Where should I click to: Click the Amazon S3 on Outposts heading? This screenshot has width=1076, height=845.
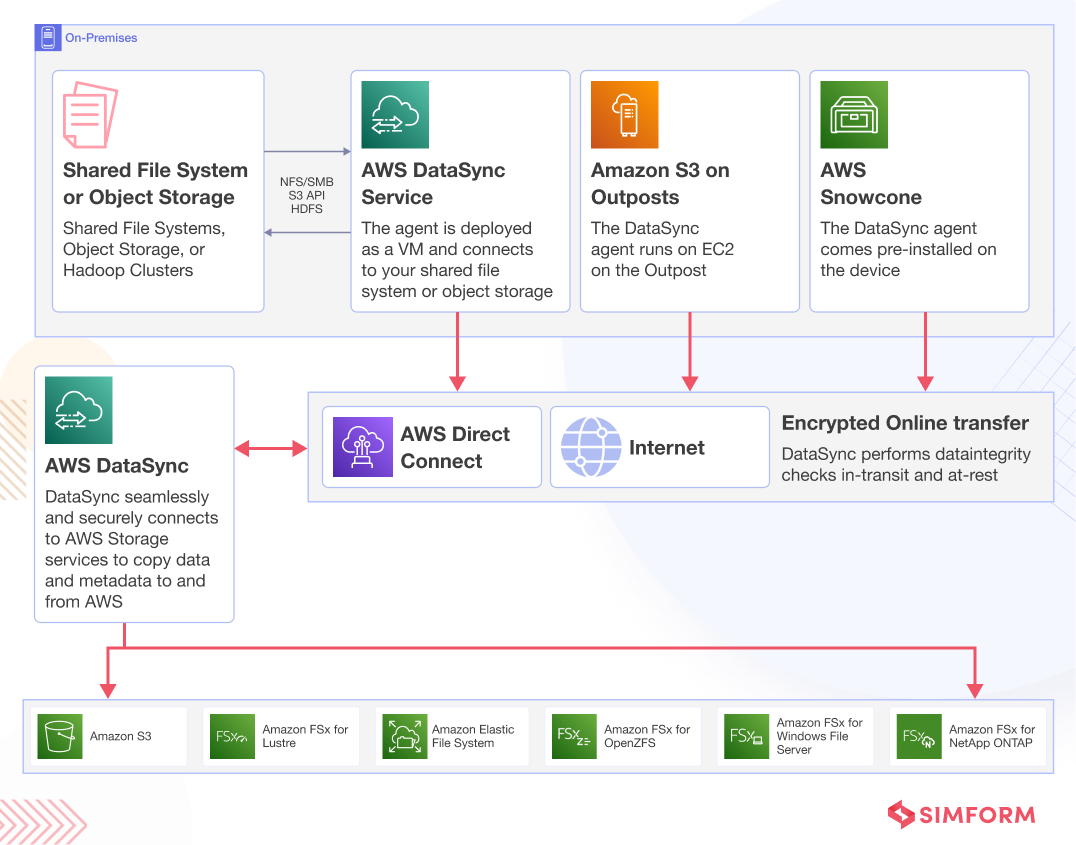[x=660, y=183]
